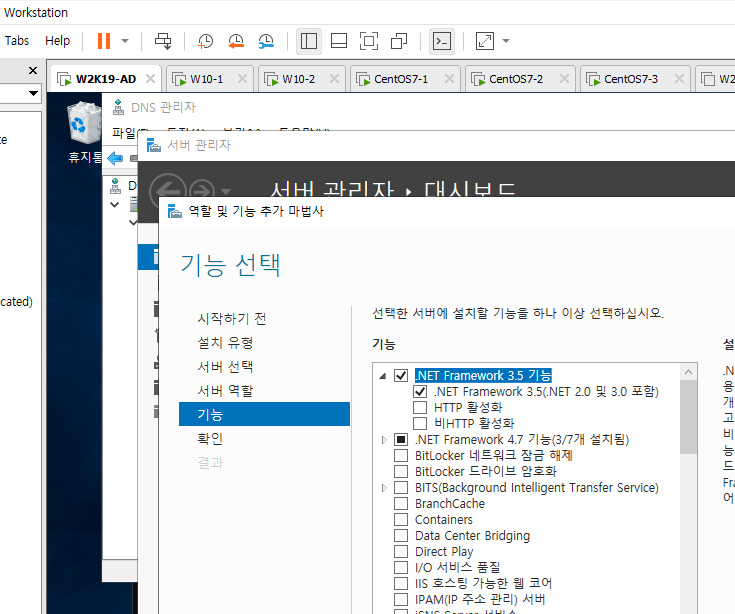Click the 서버 관리자 back navigation button
The height and width of the screenshot is (614, 735).
coord(168,191)
